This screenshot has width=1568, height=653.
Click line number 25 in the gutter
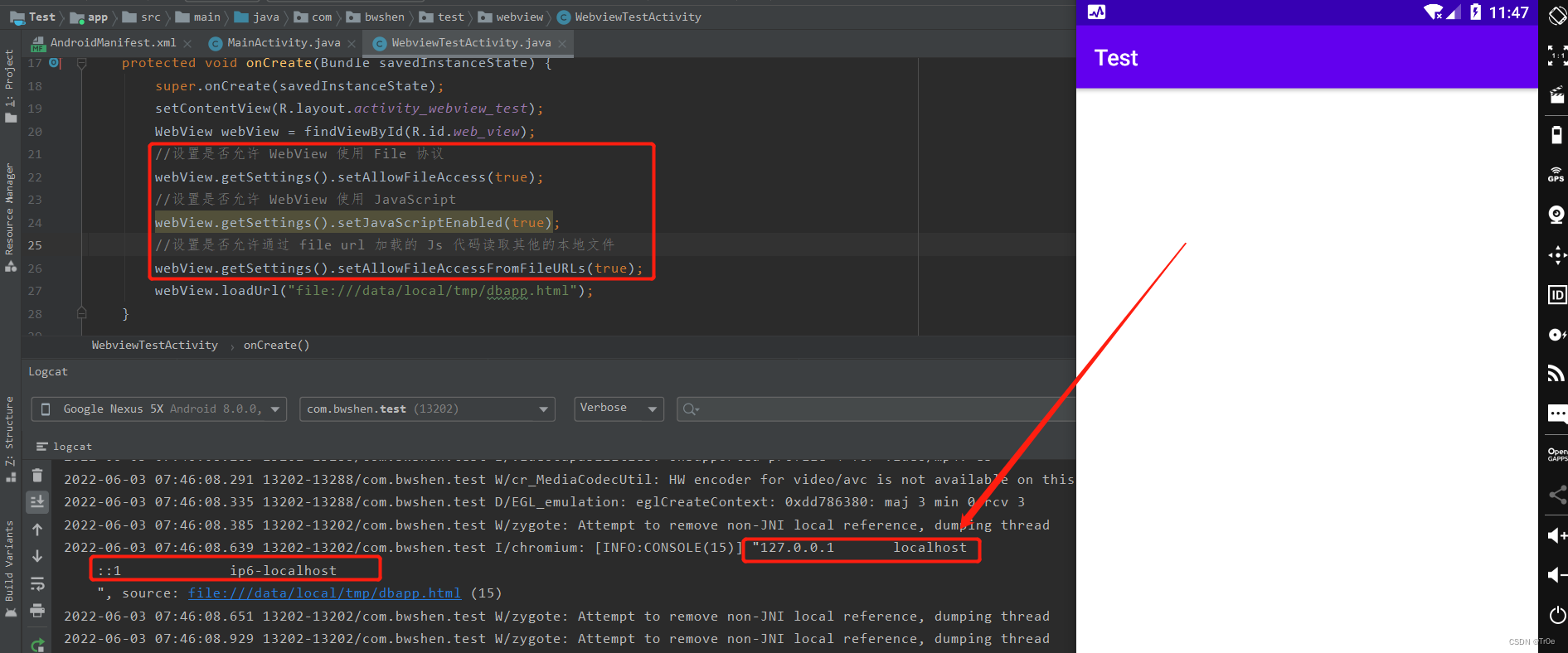click(x=35, y=245)
